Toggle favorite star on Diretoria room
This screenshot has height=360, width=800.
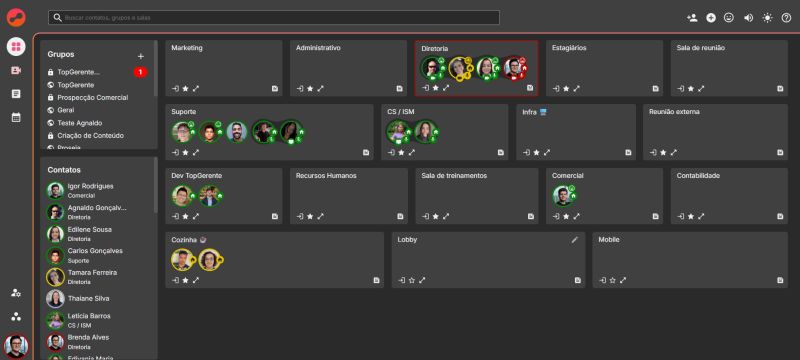pos(436,88)
